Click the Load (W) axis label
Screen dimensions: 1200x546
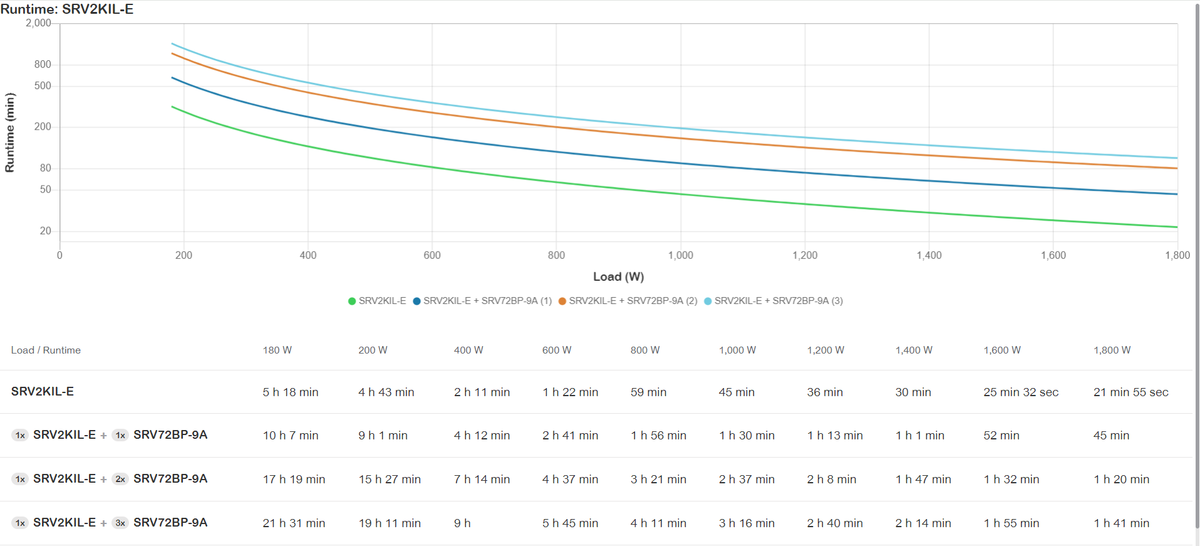click(x=620, y=276)
